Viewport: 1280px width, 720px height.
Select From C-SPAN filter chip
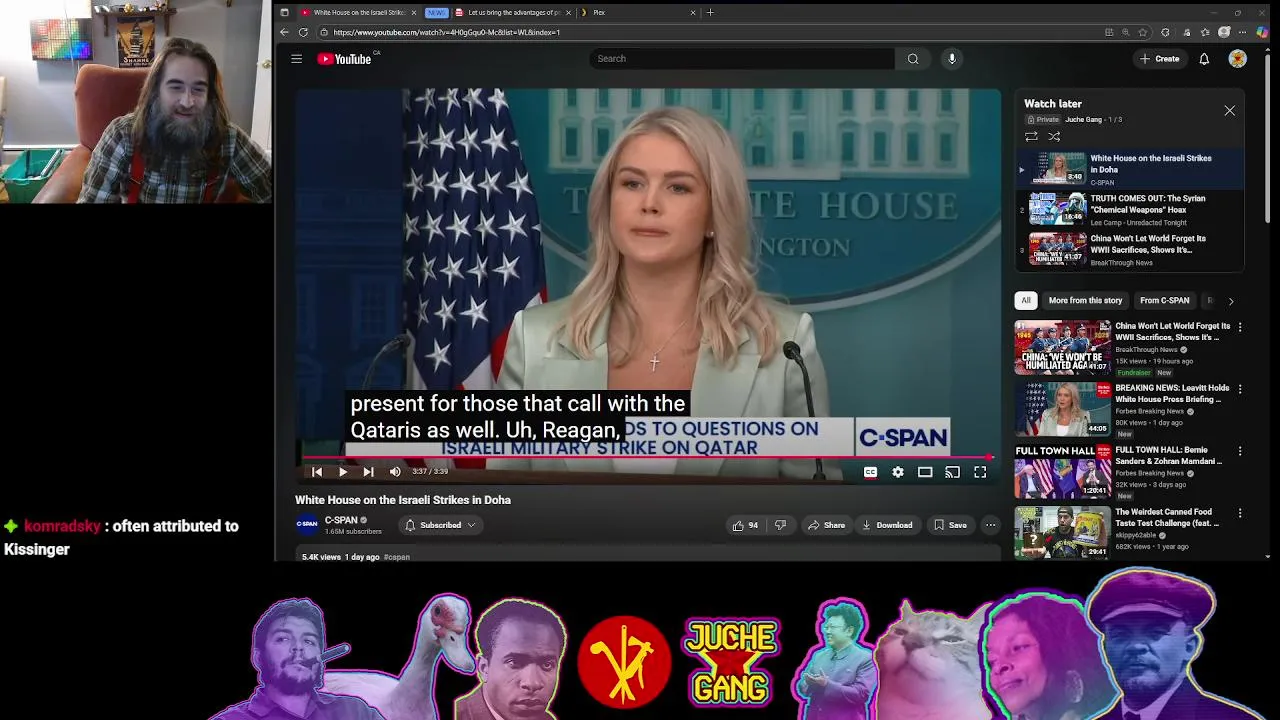pos(1164,301)
